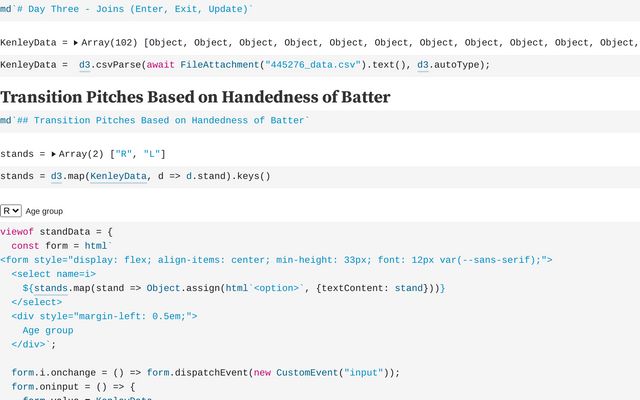This screenshot has width=640, height=400.
Task: Select the Transition Pitches rendered heading
Action: pyautogui.click(x=195, y=97)
